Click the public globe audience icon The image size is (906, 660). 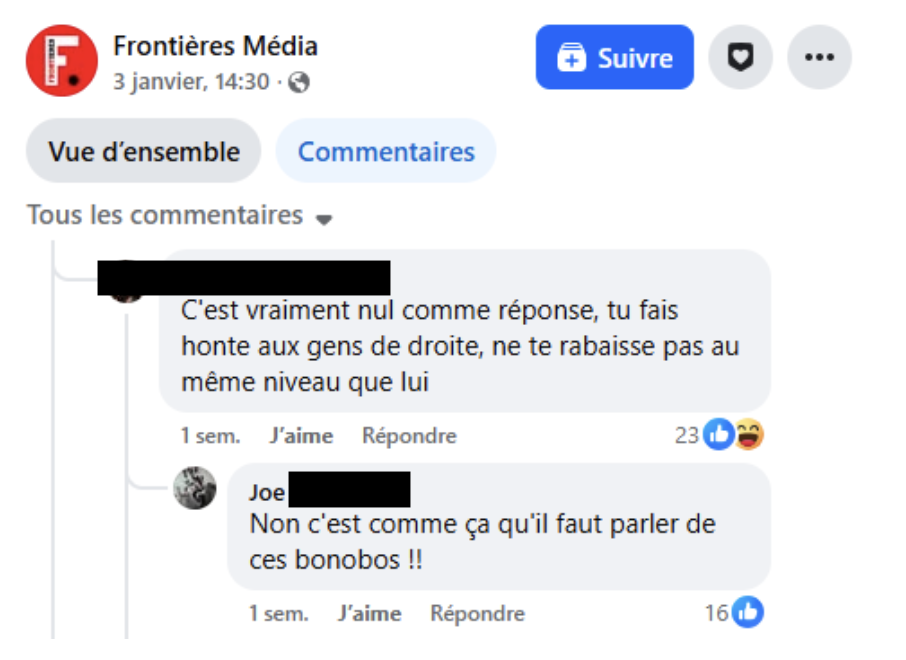[x=298, y=83]
